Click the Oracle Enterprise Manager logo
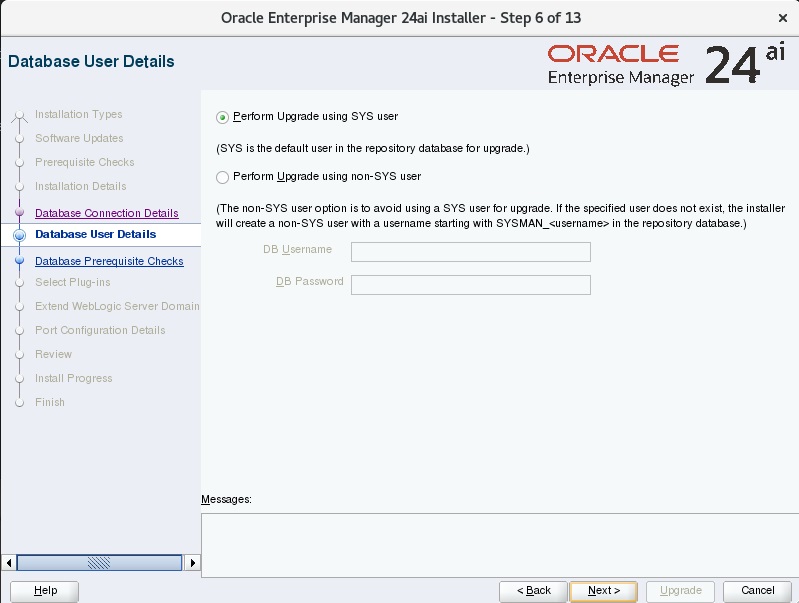799x603 pixels. 666,65
